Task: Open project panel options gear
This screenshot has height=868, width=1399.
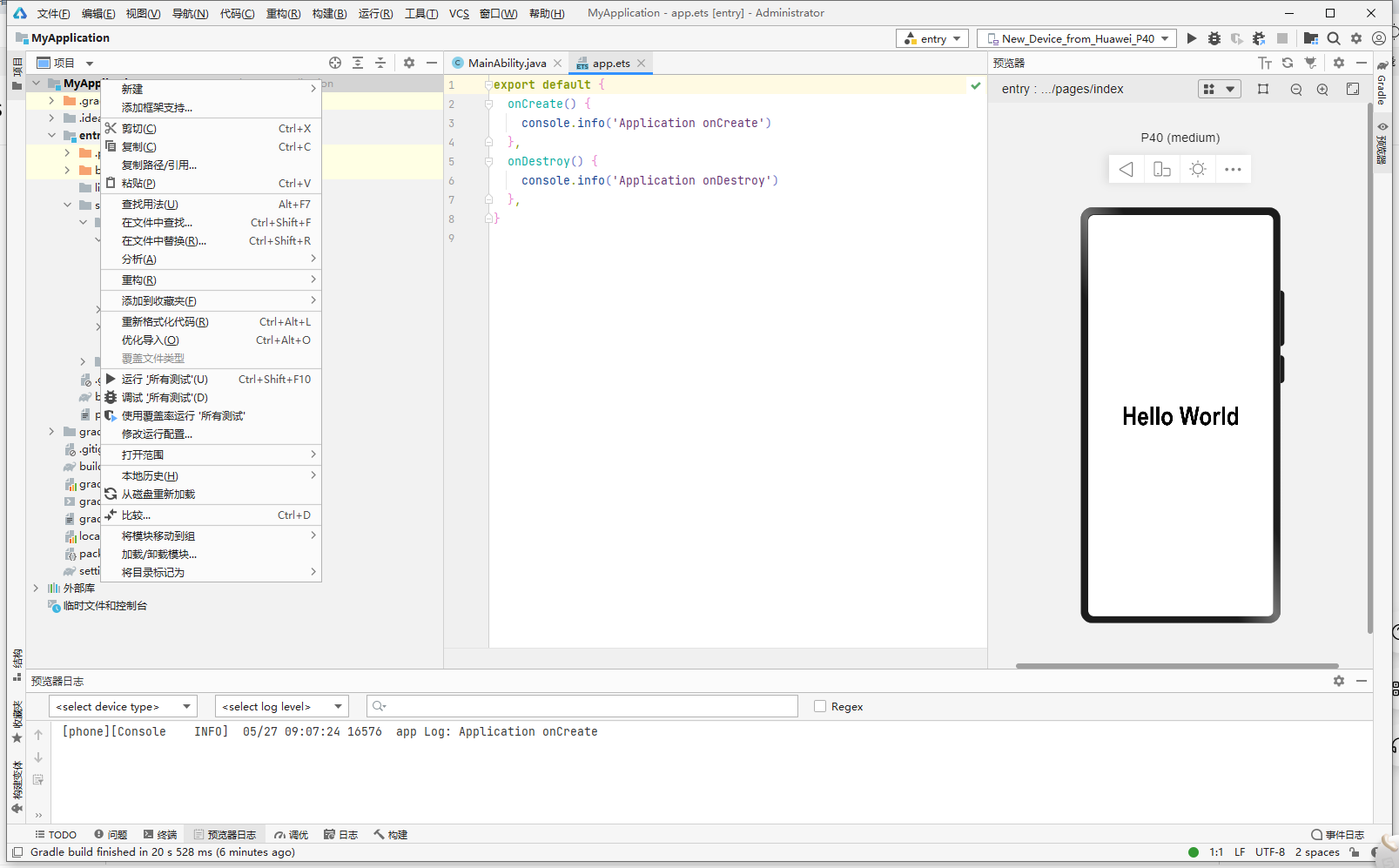Action: 409,63
